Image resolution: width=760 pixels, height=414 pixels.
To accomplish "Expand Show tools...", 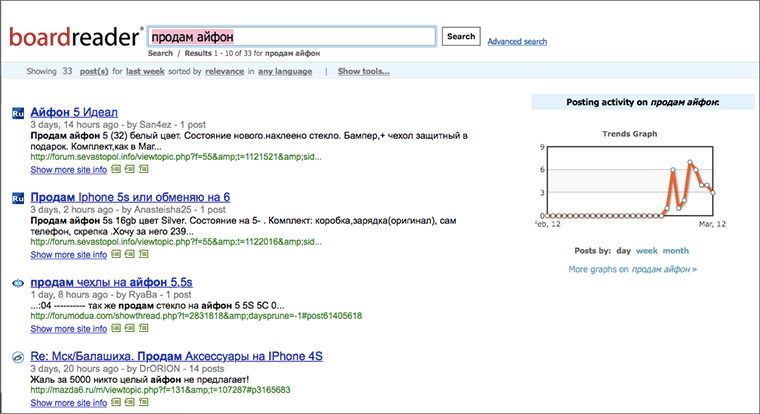I will point(364,71).
